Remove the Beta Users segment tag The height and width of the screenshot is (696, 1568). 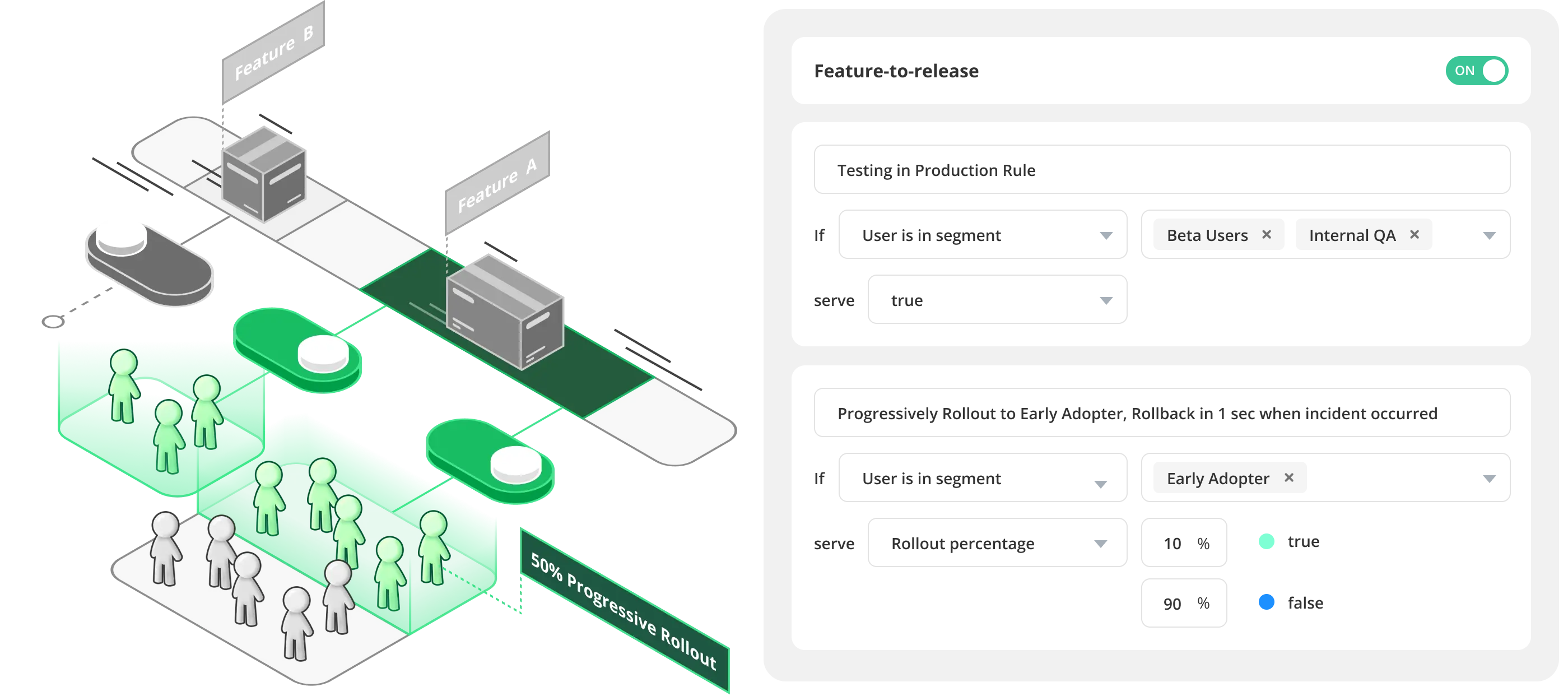[1267, 234]
